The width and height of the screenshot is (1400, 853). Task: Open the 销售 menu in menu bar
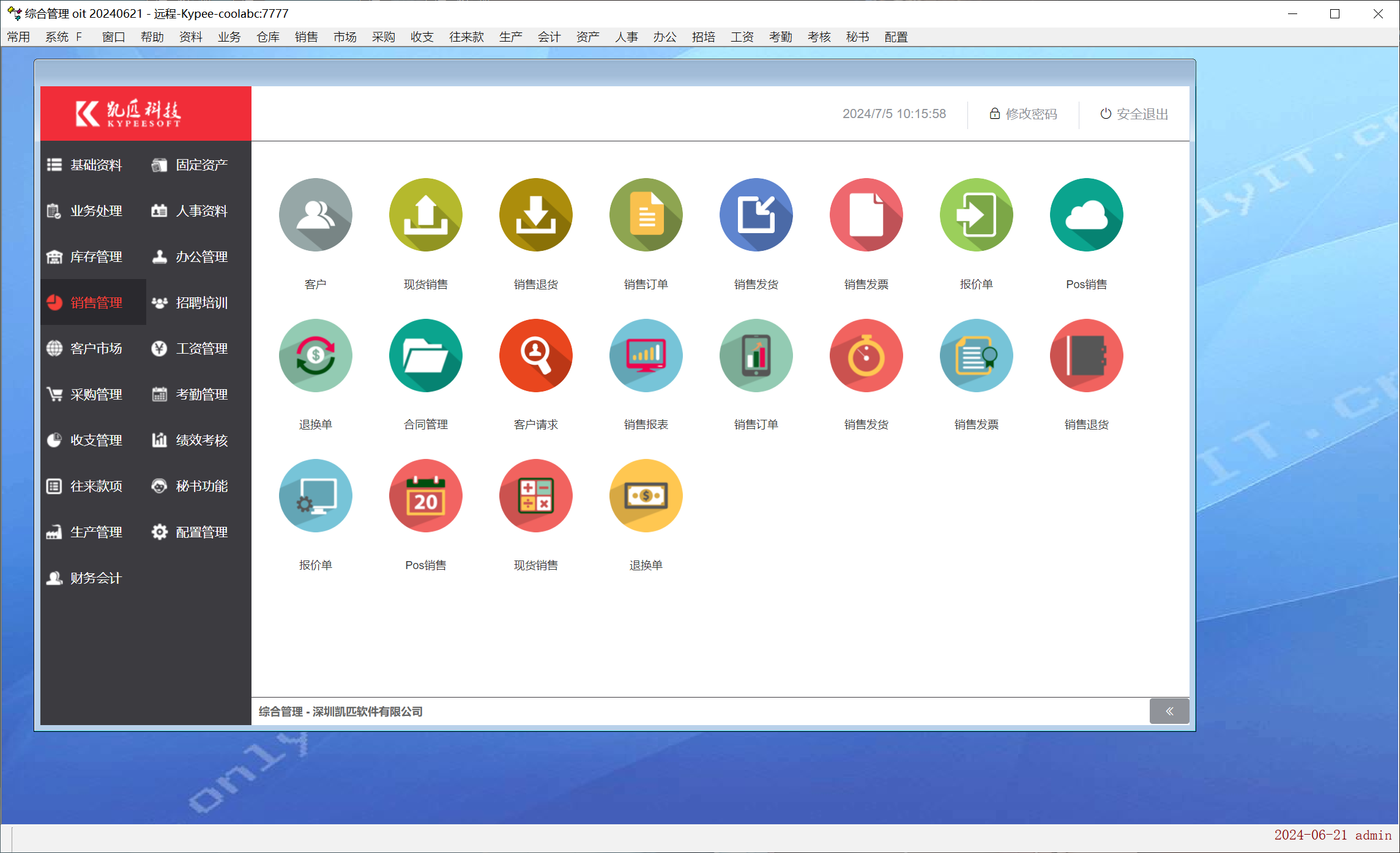pos(306,37)
